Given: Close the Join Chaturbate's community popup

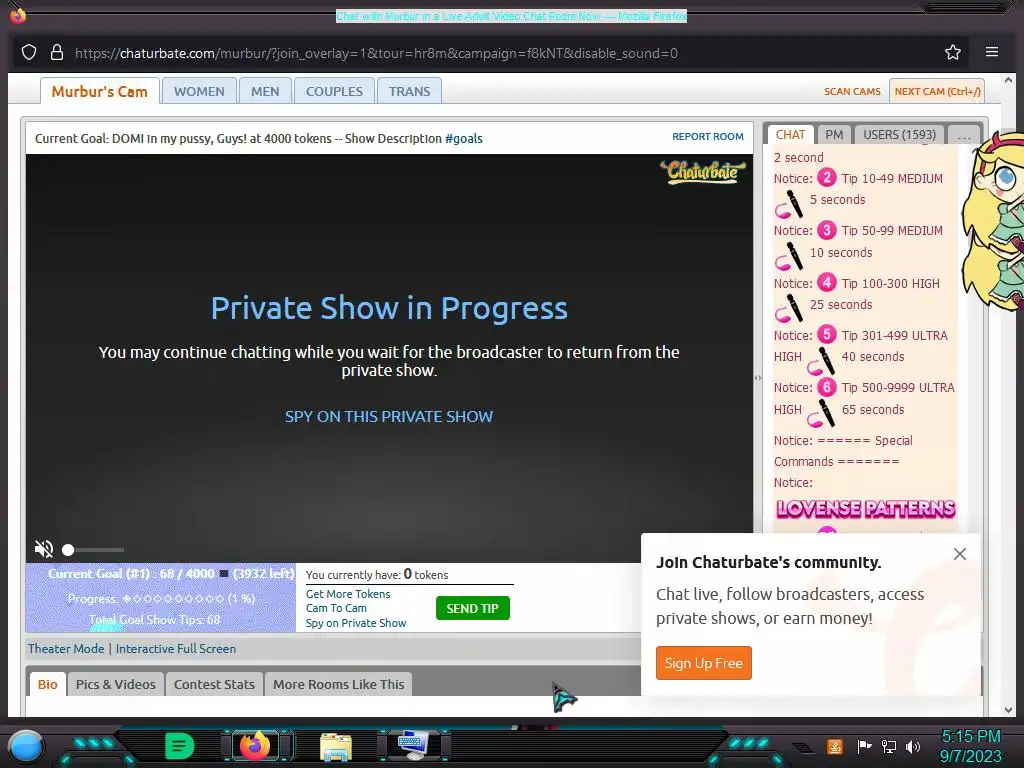Looking at the screenshot, I should coord(959,554).
